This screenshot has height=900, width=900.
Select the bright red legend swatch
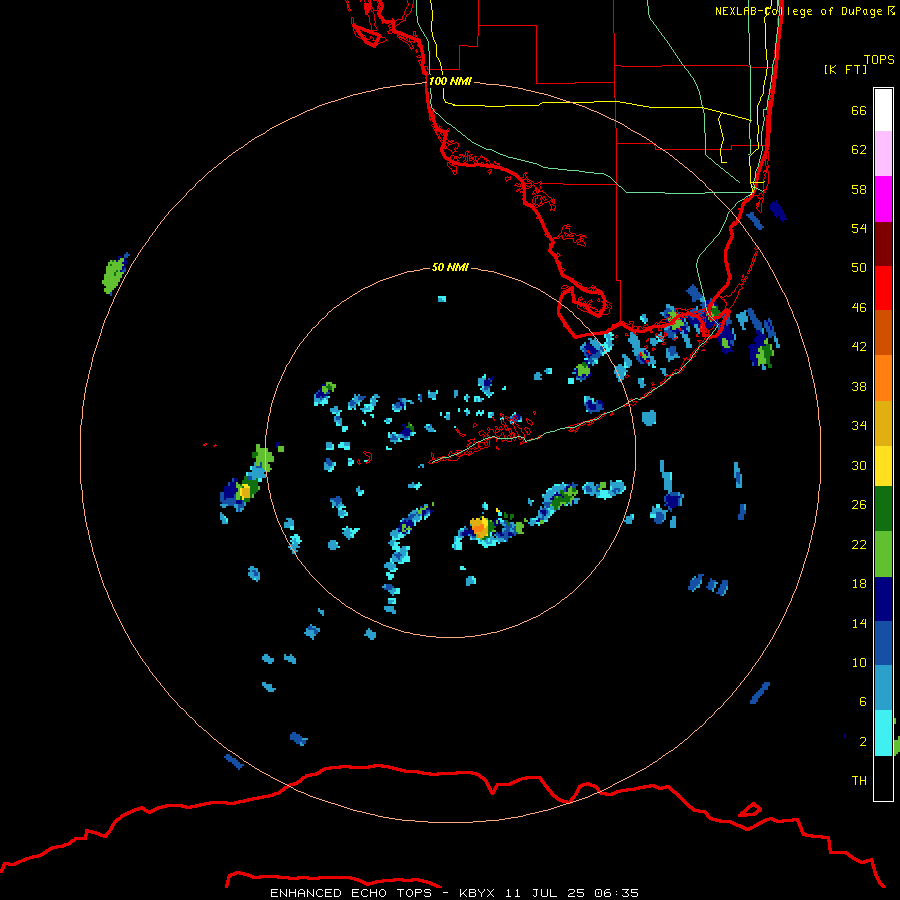(883, 288)
